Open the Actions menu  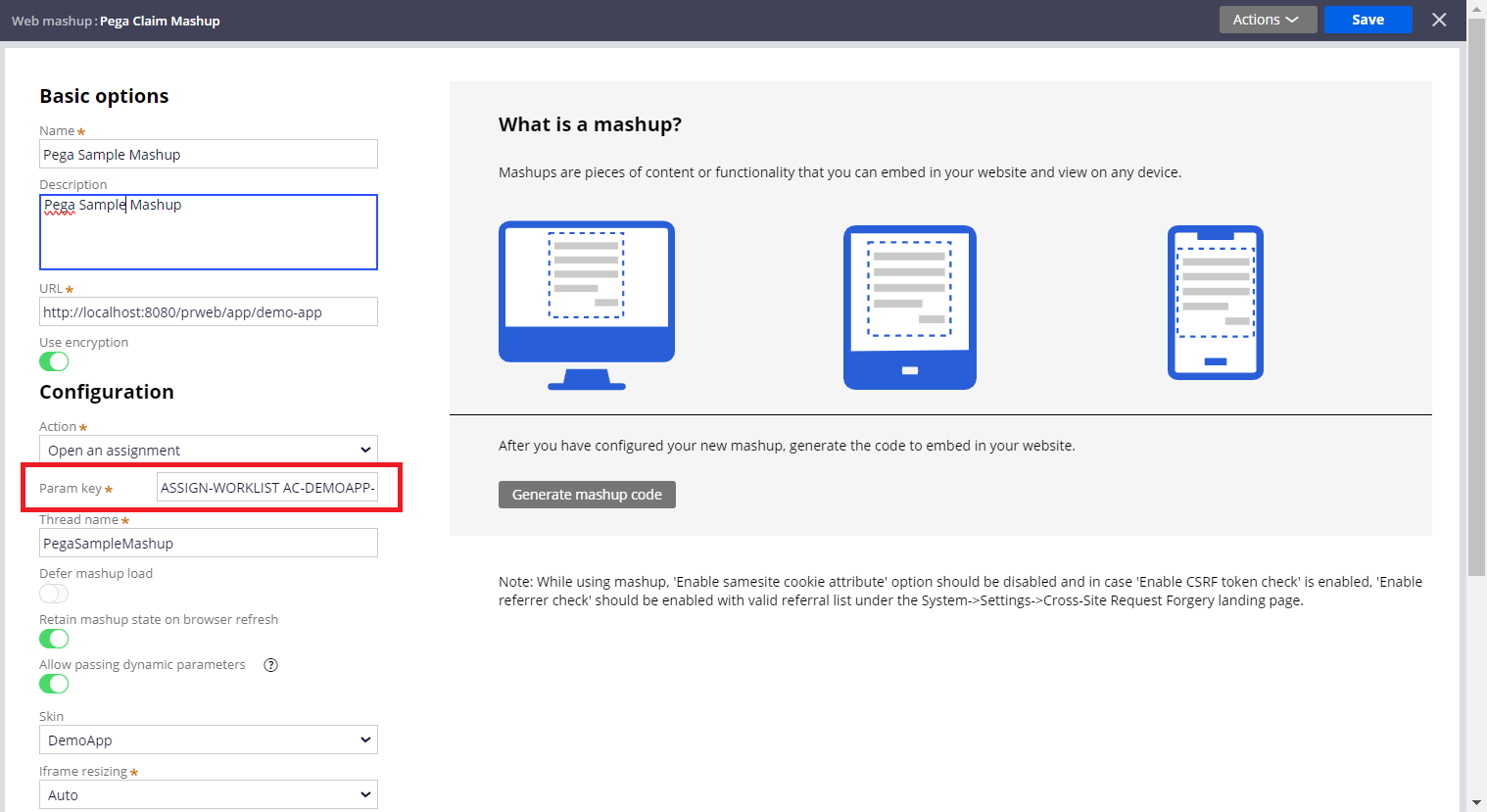pos(1268,20)
